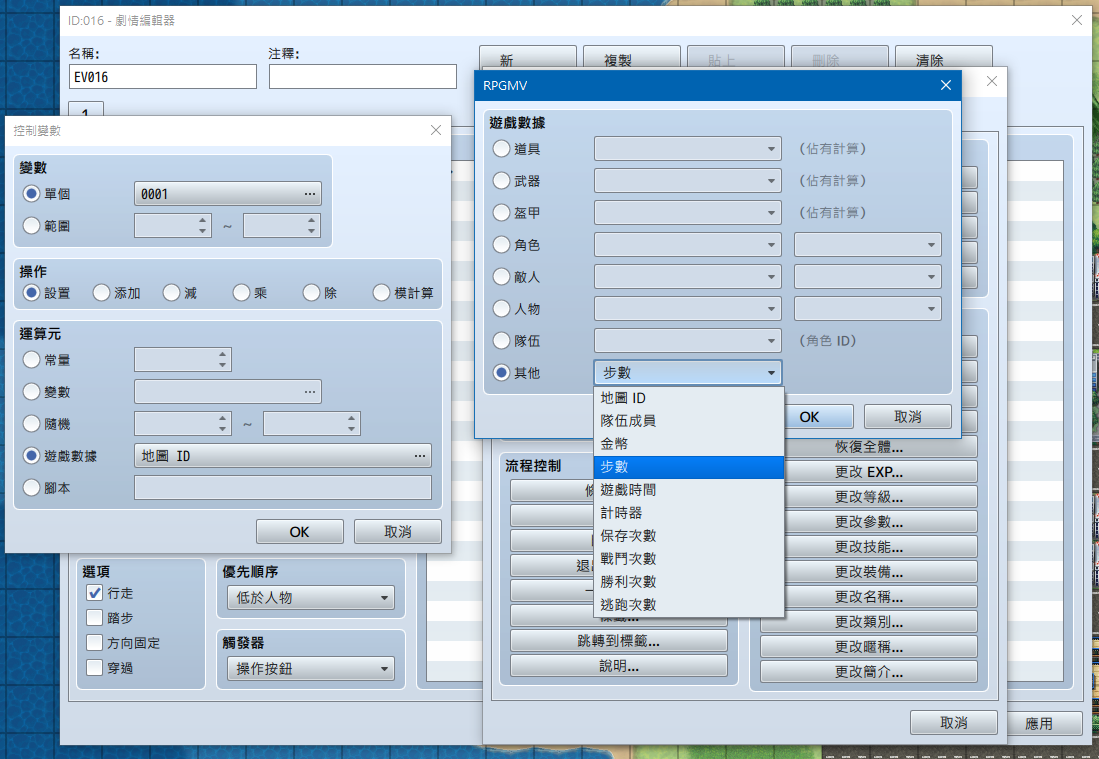The height and width of the screenshot is (759, 1099).
Task: Confirm 控制變數 dialog with OK
Action: [x=299, y=532]
